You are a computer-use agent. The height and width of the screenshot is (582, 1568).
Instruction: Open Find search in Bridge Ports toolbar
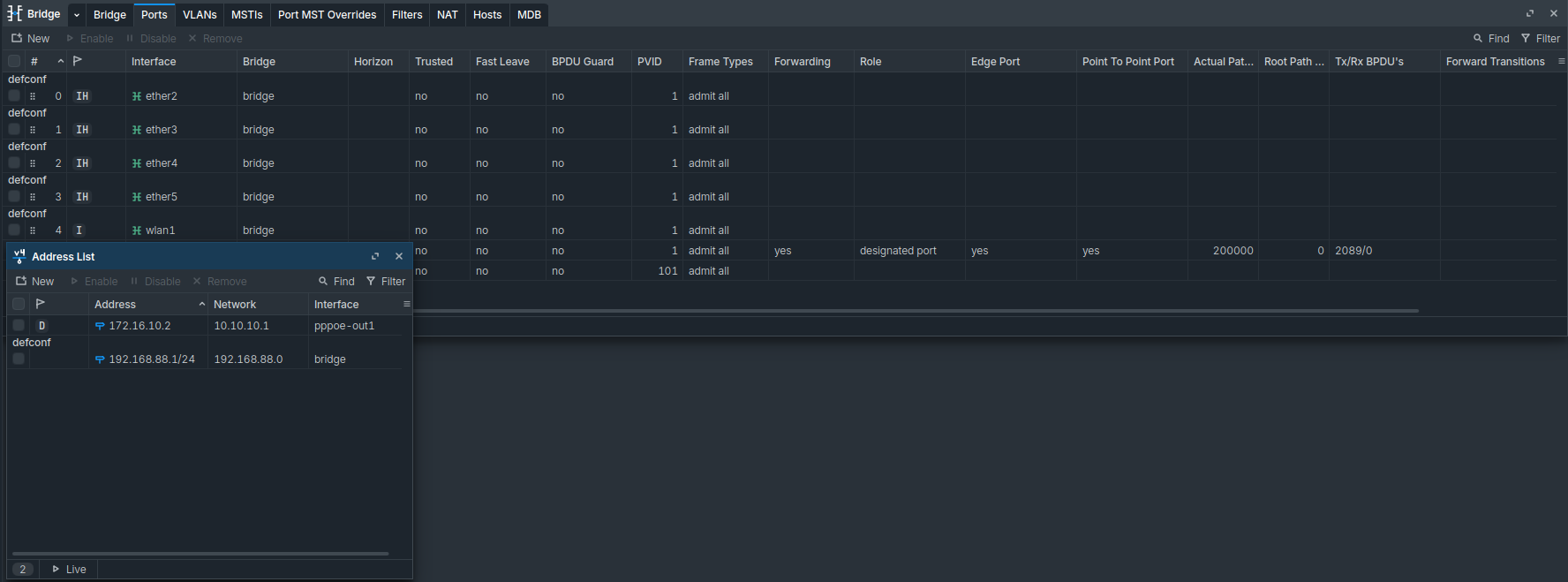tap(1491, 39)
